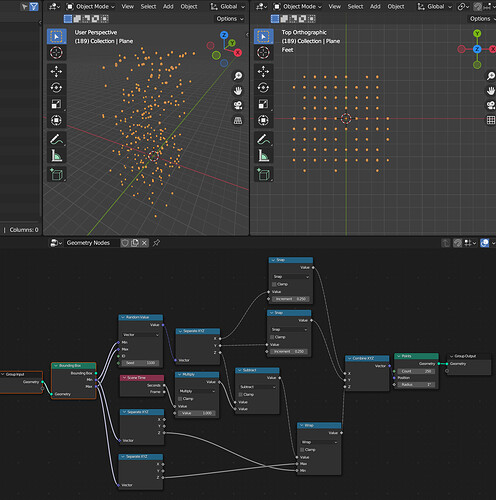496x500 pixels.
Task: Click the red X axis on the User Perspective gizmo
Action: [x=238, y=53]
